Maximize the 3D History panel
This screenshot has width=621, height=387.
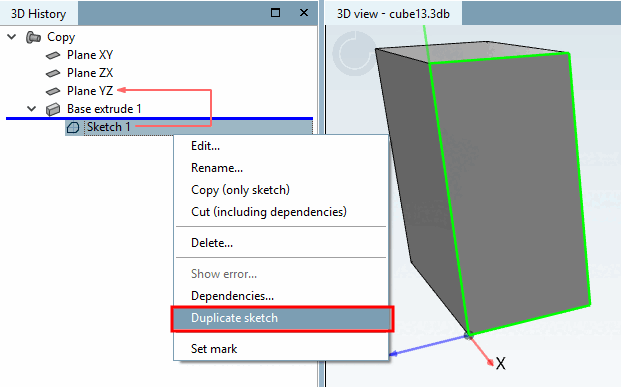click(x=275, y=13)
